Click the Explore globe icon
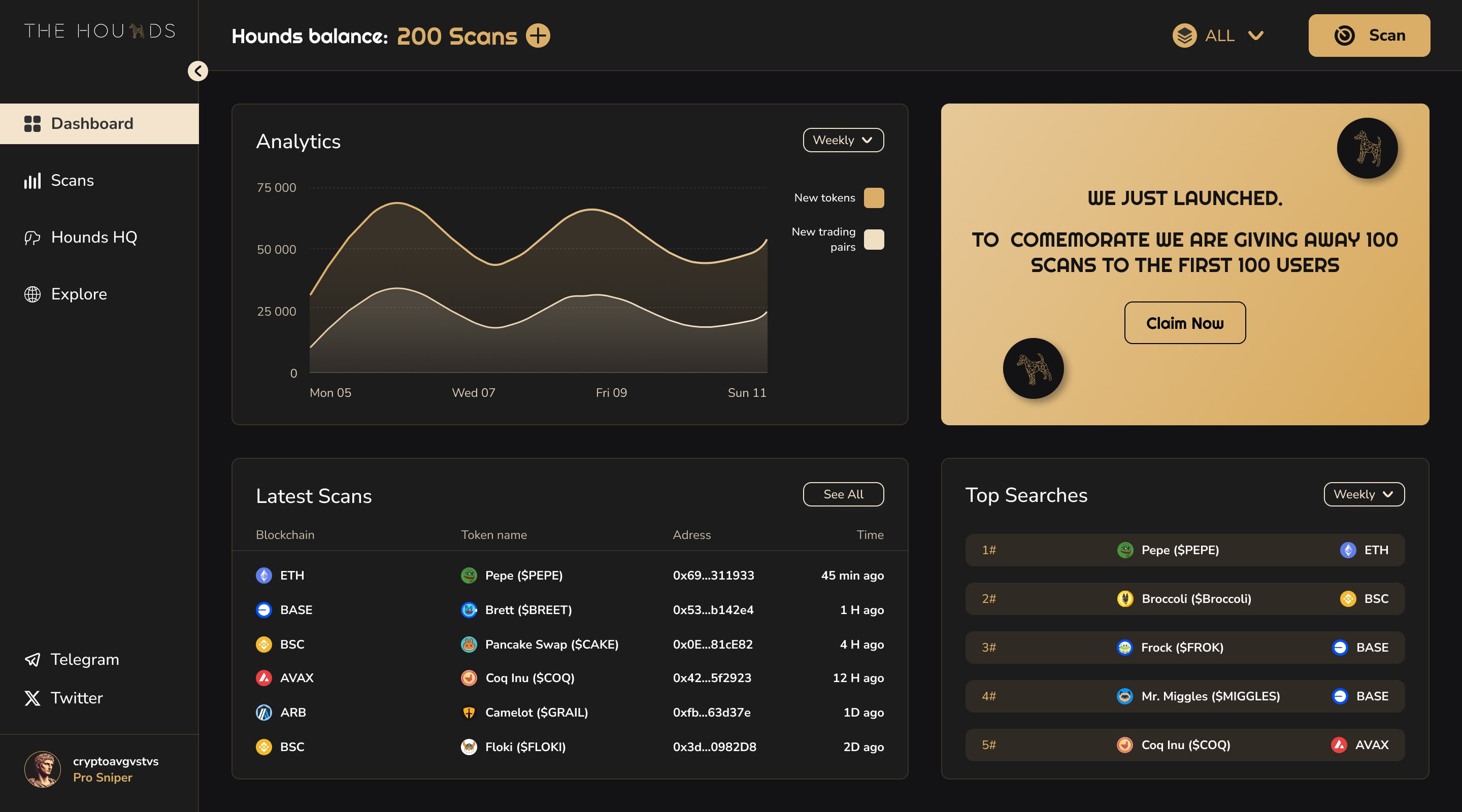1462x812 pixels. point(32,294)
